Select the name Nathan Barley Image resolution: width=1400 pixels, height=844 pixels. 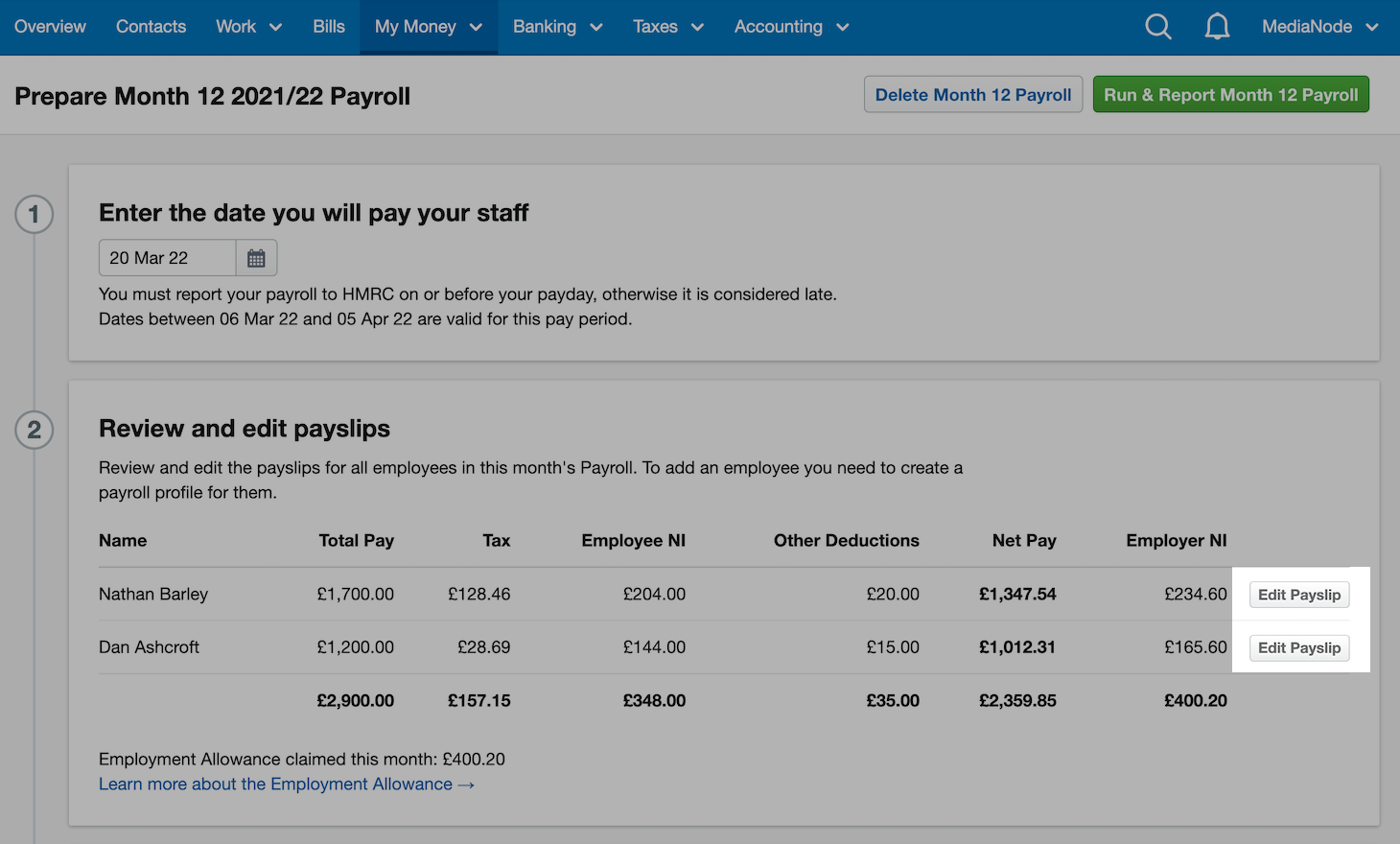point(153,595)
